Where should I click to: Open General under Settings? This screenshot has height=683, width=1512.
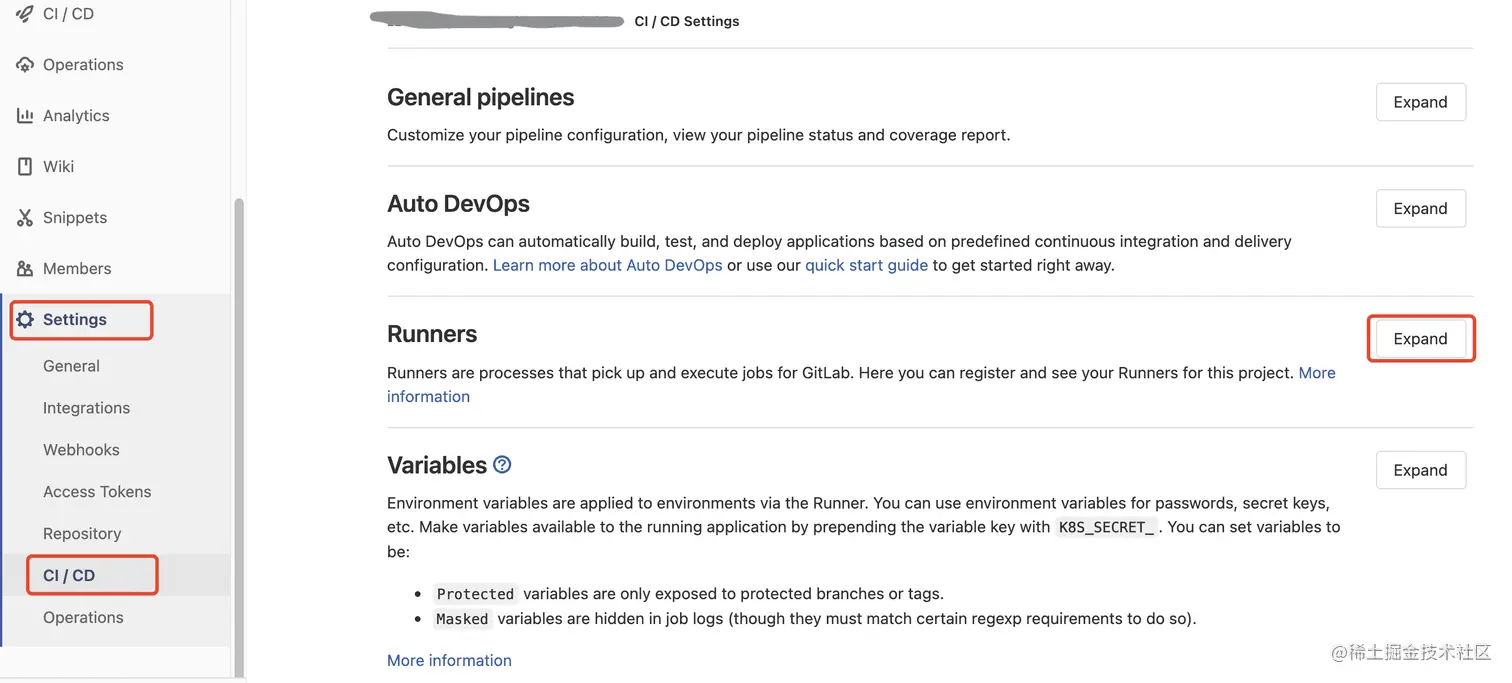pos(71,366)
